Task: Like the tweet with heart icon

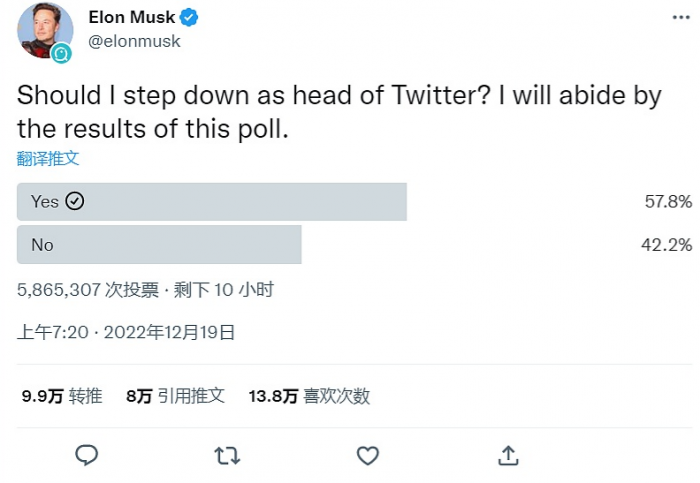Action: coord(368,456)
